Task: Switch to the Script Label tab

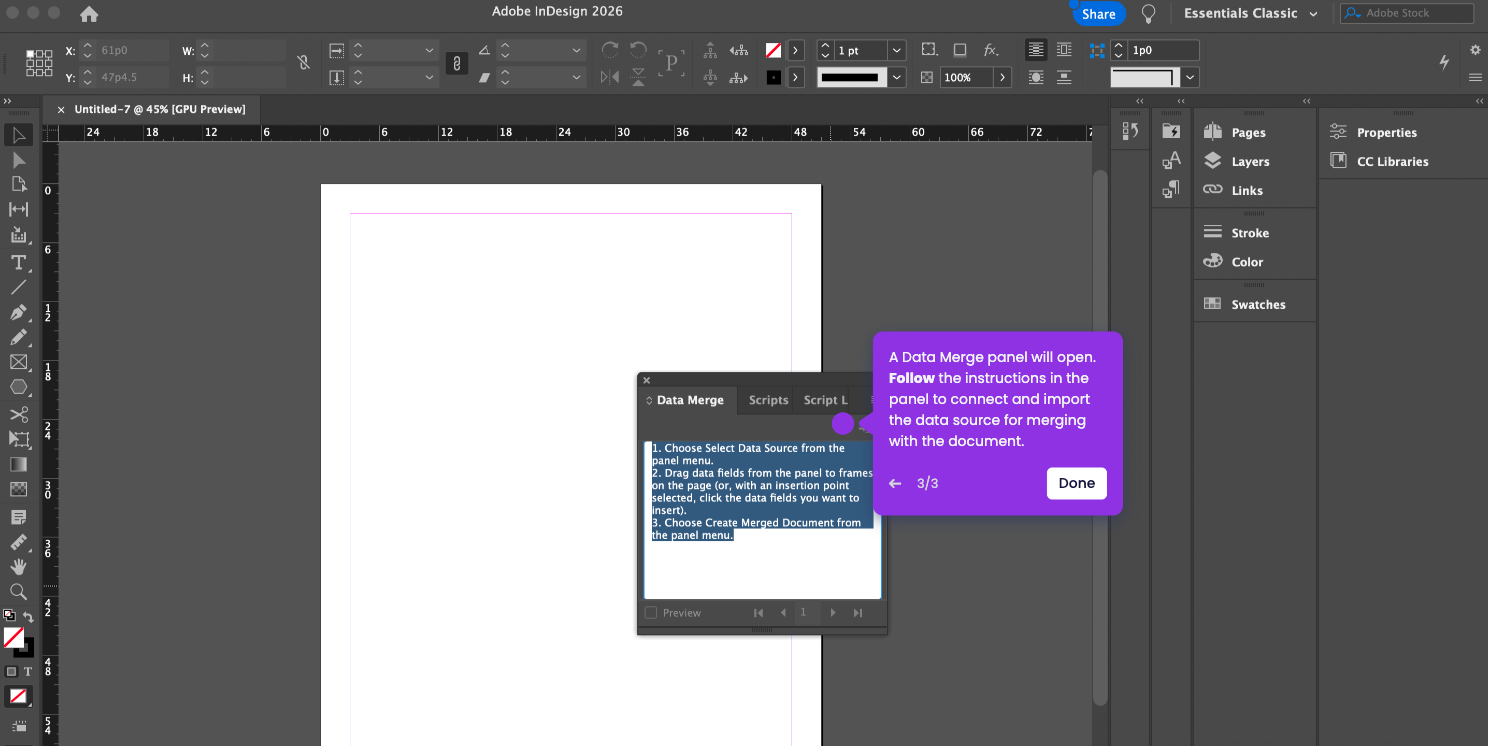Action: tap(825, 400)
